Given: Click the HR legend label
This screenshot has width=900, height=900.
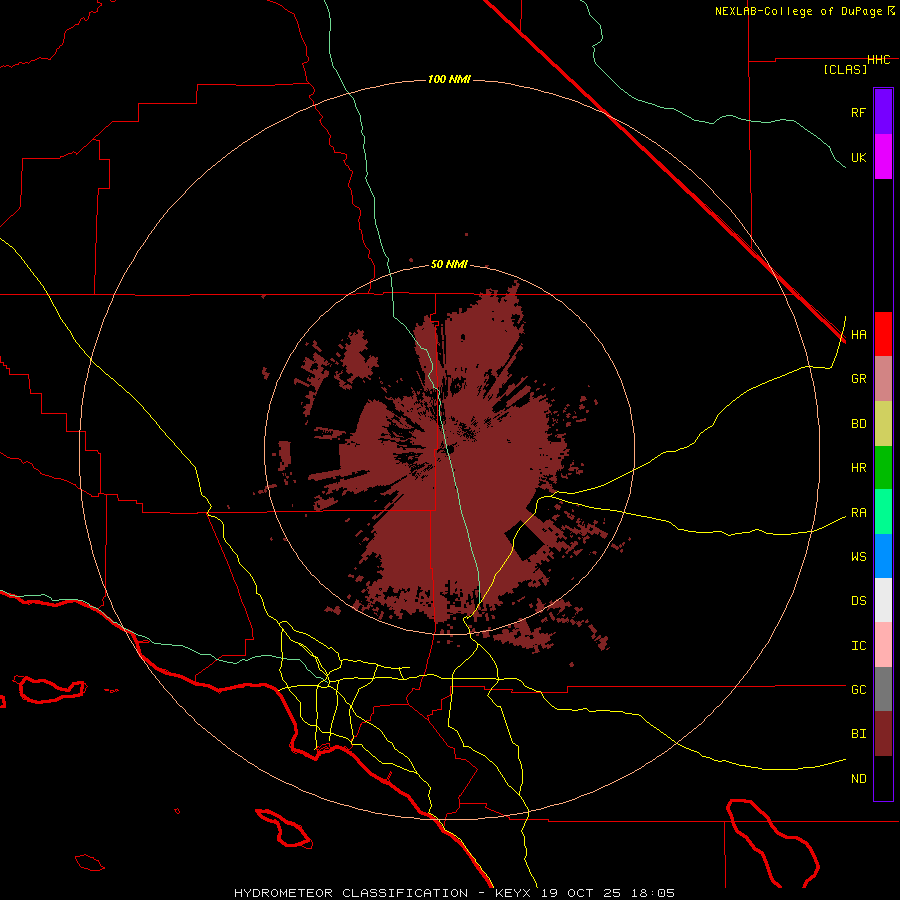Looking at the screenshot, I should pos(859,468).
